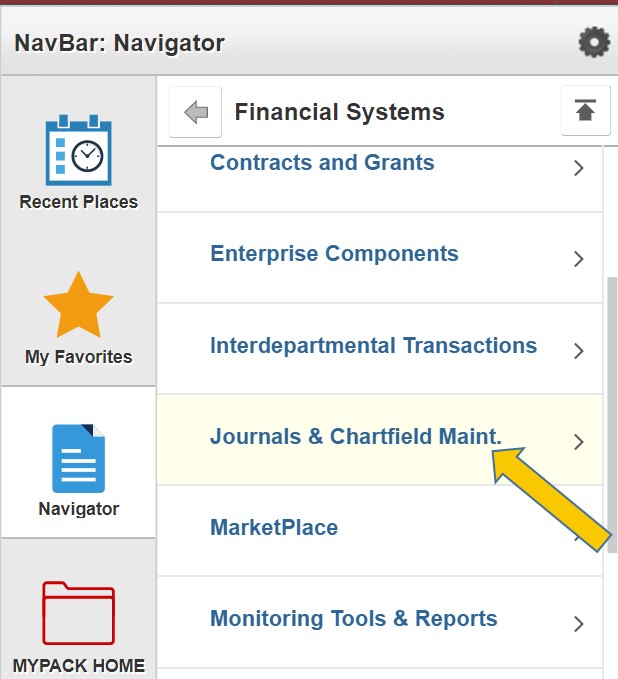Screen dimensions: 618x679
Task: Expand Interdepartmental Transactions chevron
Action: pos(579,351)
